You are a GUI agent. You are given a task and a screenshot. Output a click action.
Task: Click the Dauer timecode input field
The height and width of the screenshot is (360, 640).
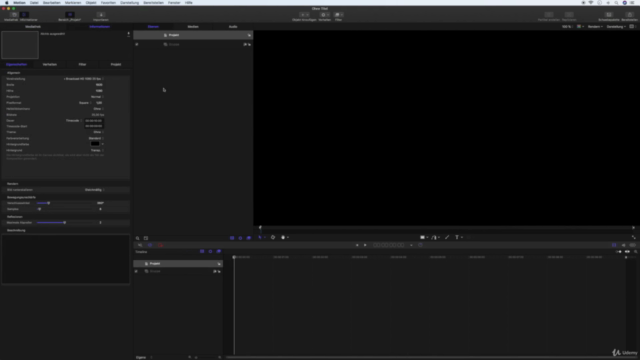tap(94, 121)
